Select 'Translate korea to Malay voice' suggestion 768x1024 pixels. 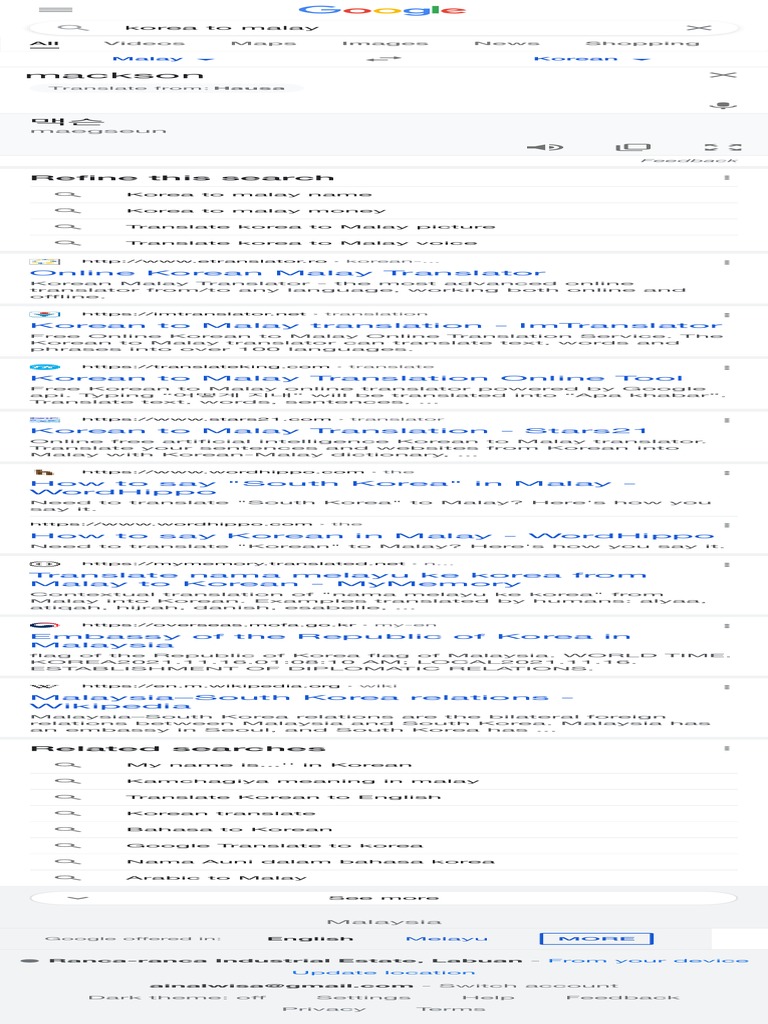tap(383, 243)
